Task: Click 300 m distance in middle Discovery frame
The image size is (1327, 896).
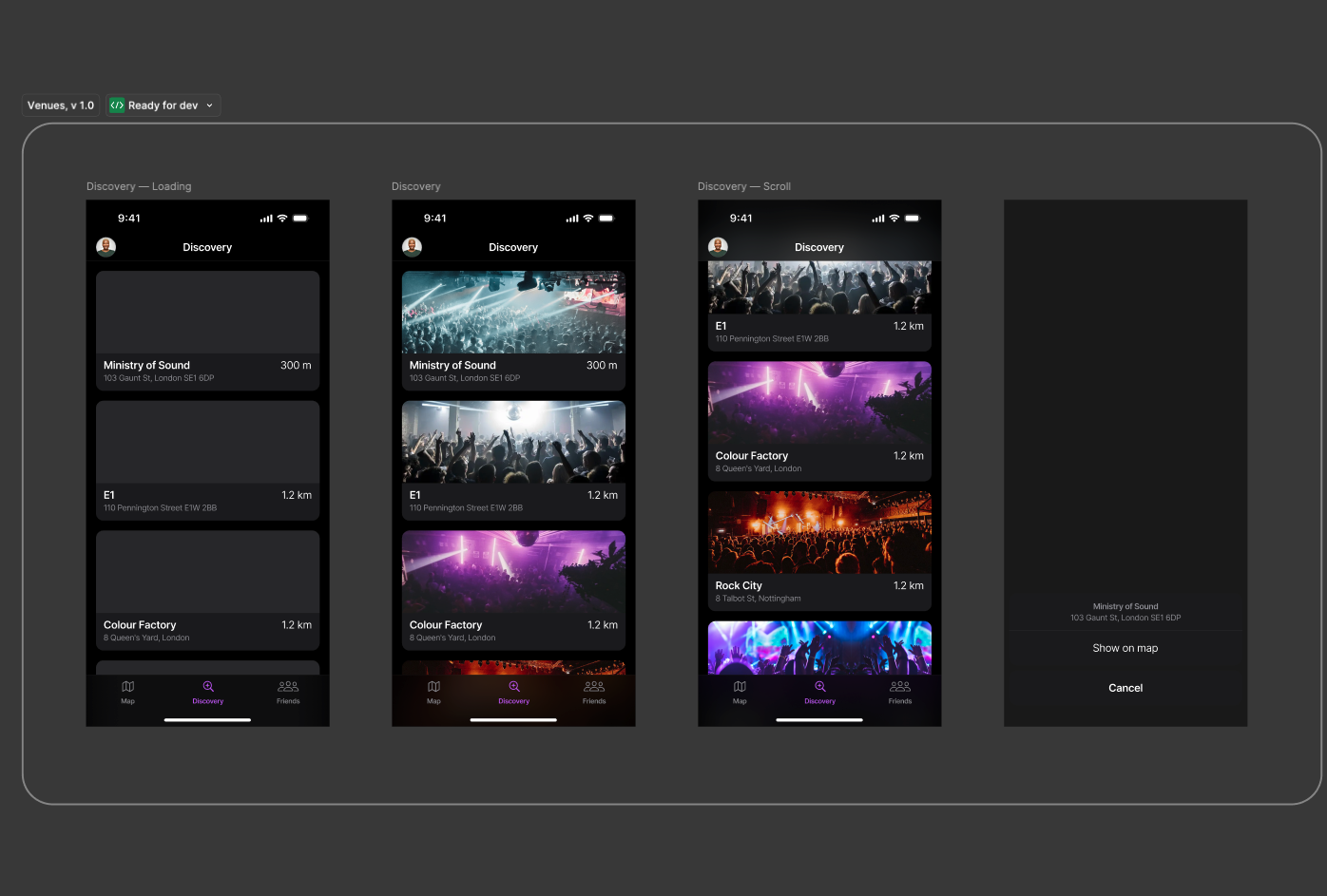Action: [x=602, y=365]
